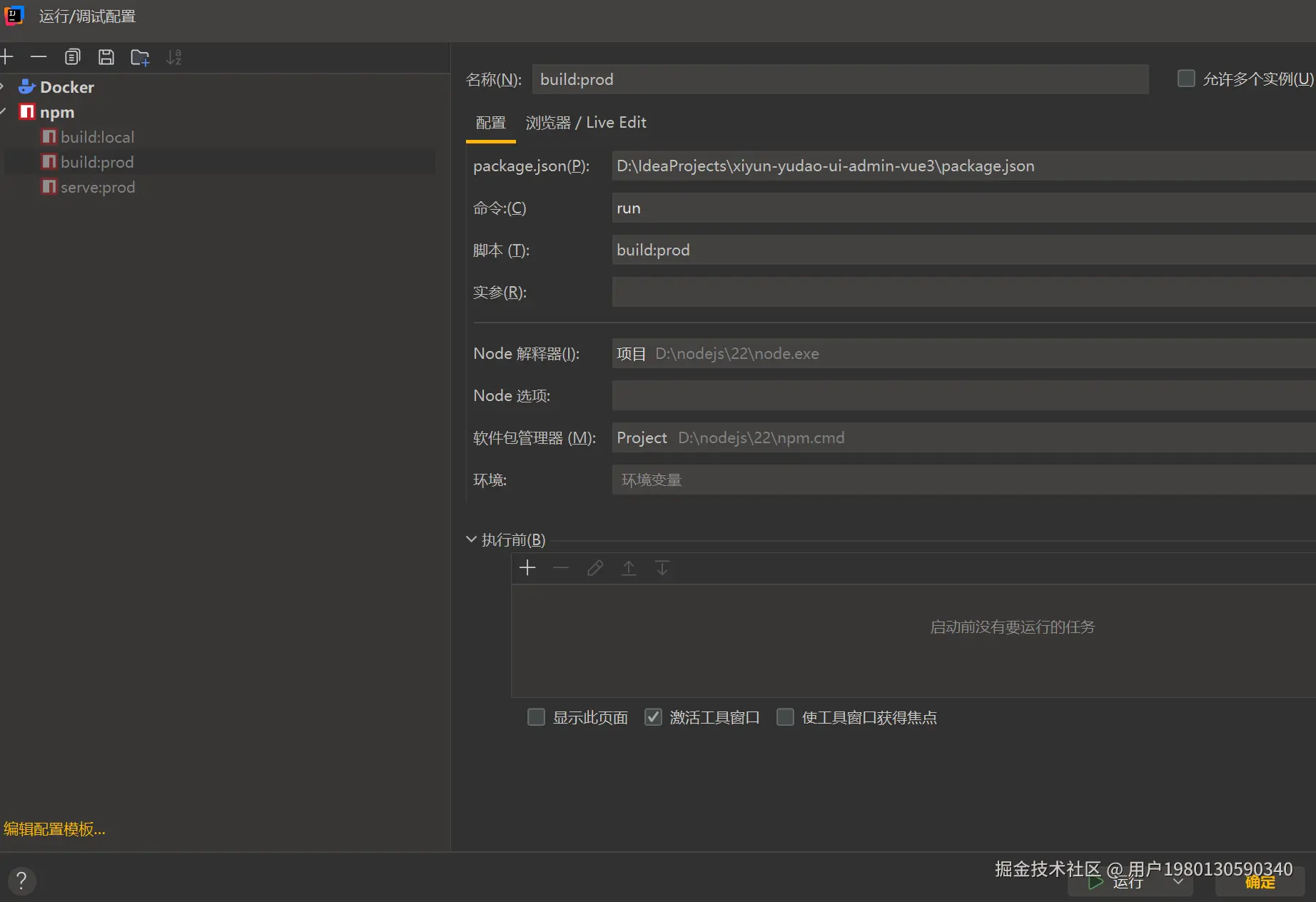Remove the selected run configuration
Screen dimensions: 1316x902
(x=39, y=57)
